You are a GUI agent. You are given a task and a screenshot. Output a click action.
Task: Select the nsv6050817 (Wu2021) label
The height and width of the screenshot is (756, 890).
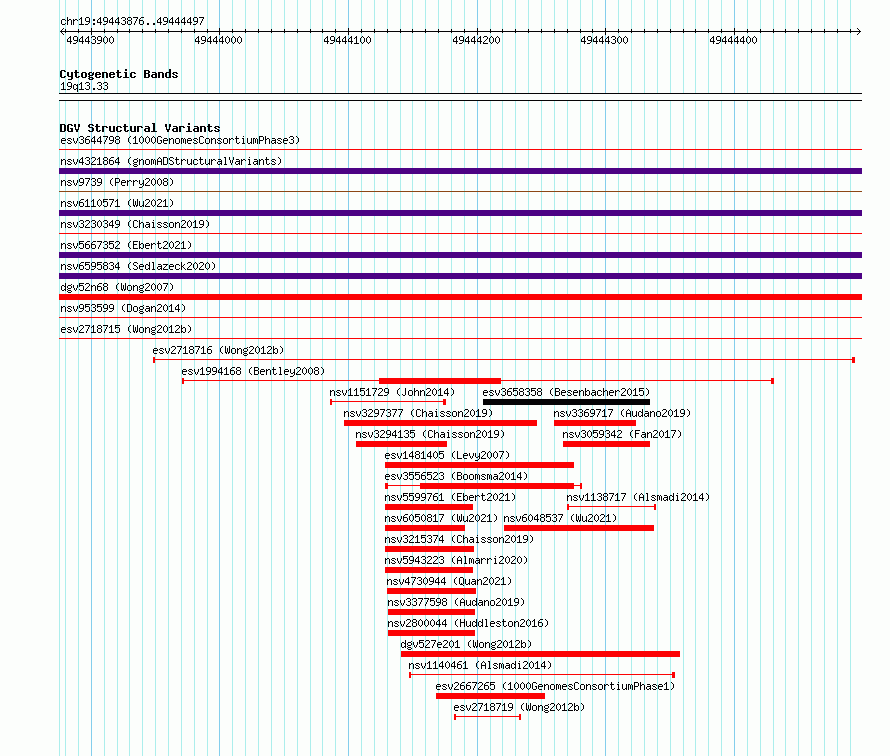tap(441, 518)
